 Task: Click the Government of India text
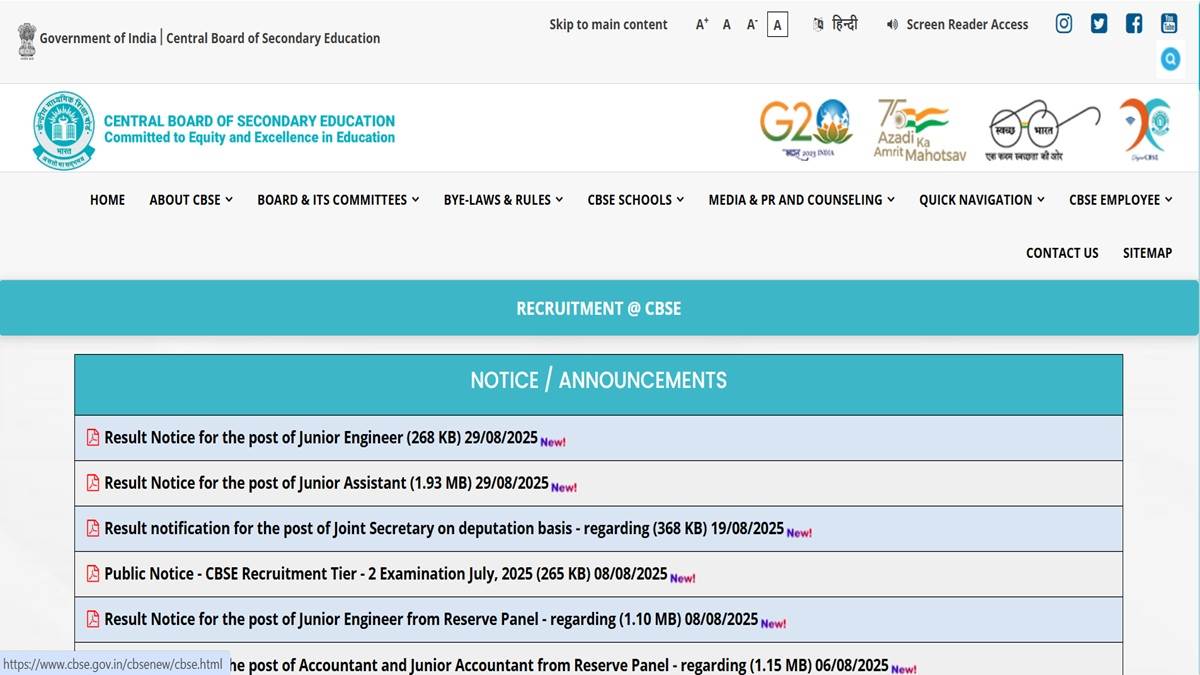pyautogui.click(x=98, y=39)
